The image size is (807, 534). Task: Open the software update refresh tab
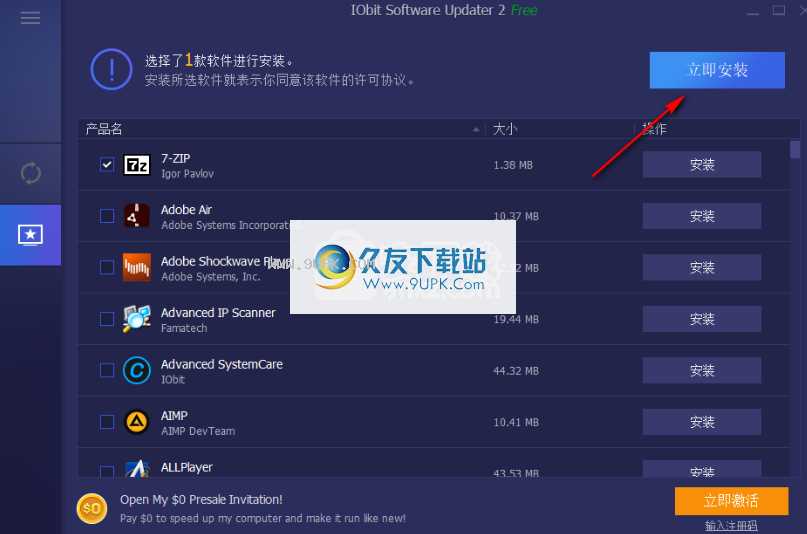[30, 173]
